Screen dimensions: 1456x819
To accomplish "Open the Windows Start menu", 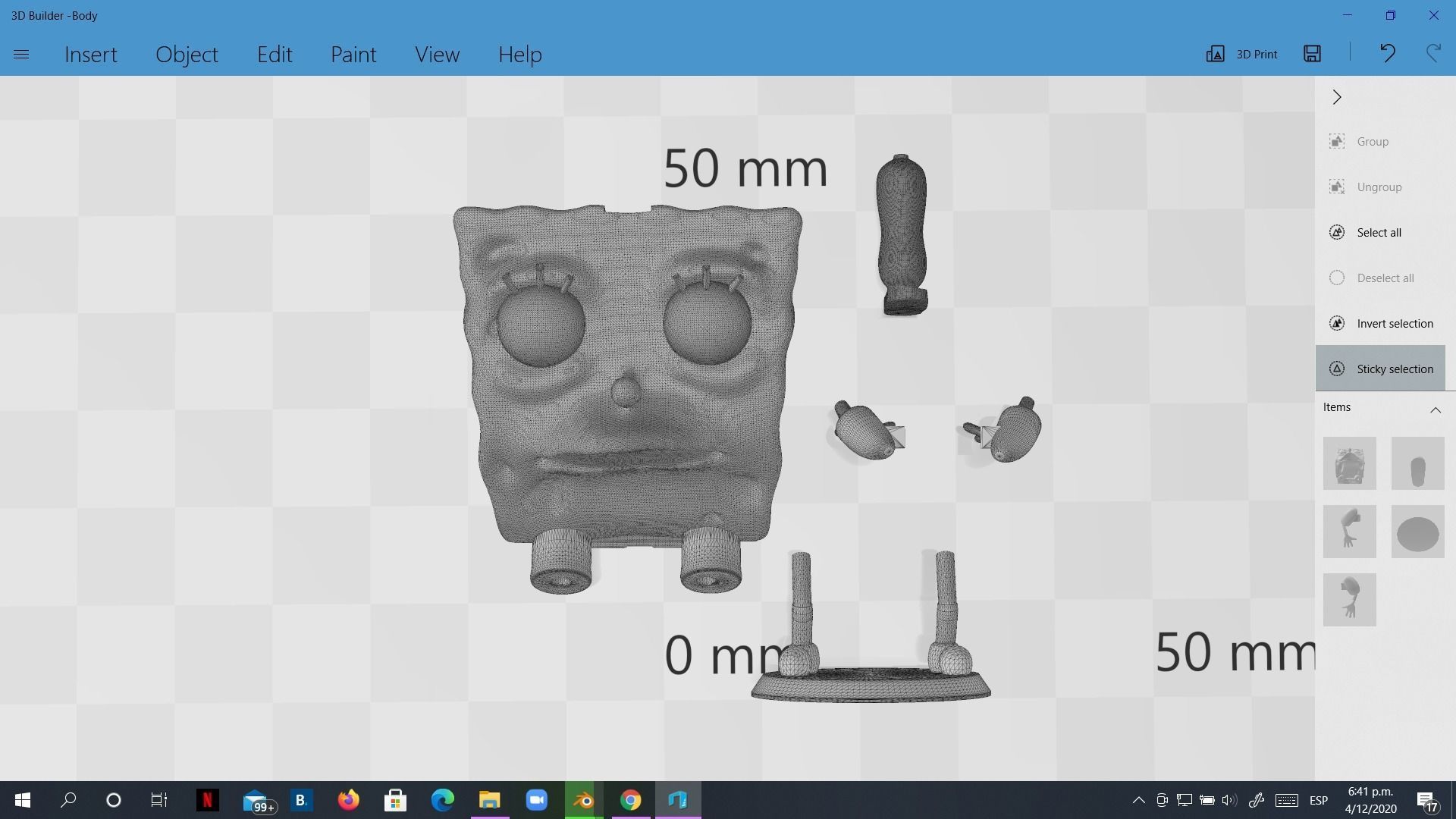I will (22, 800).
